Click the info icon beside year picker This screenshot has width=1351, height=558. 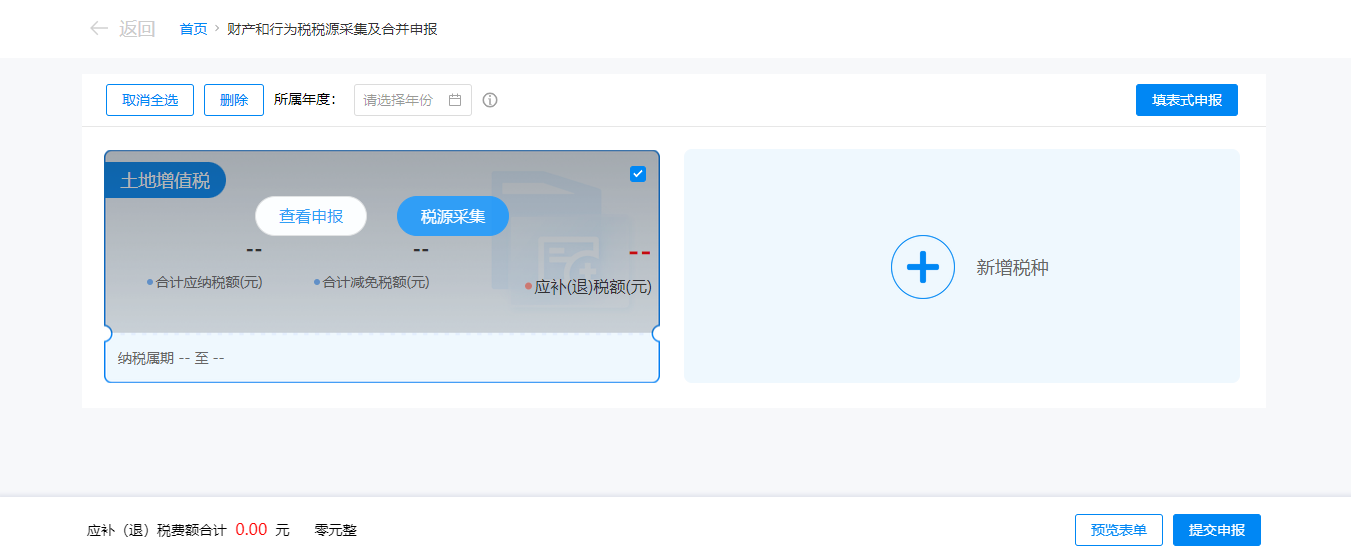point(490,100)
